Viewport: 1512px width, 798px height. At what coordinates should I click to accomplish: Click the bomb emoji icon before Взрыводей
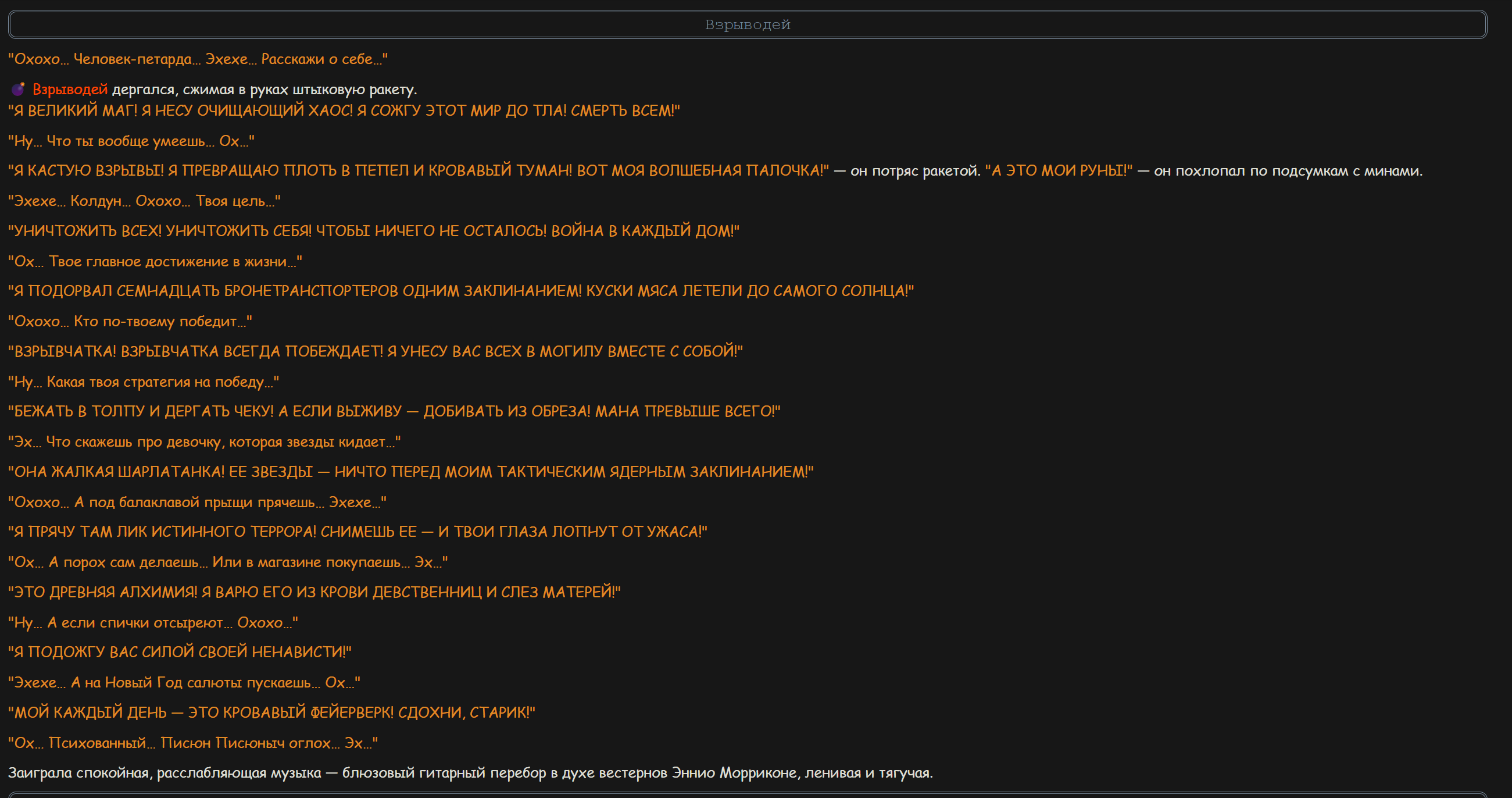18,89
